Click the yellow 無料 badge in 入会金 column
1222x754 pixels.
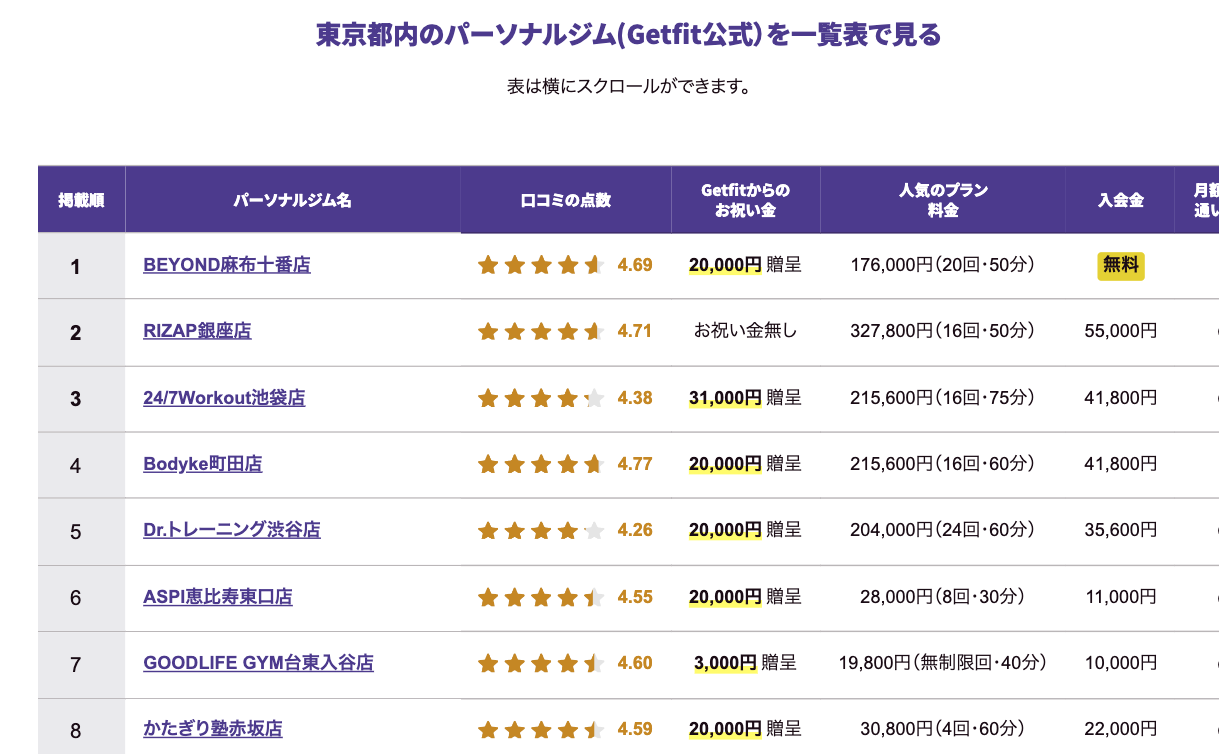coord(1121,265)
